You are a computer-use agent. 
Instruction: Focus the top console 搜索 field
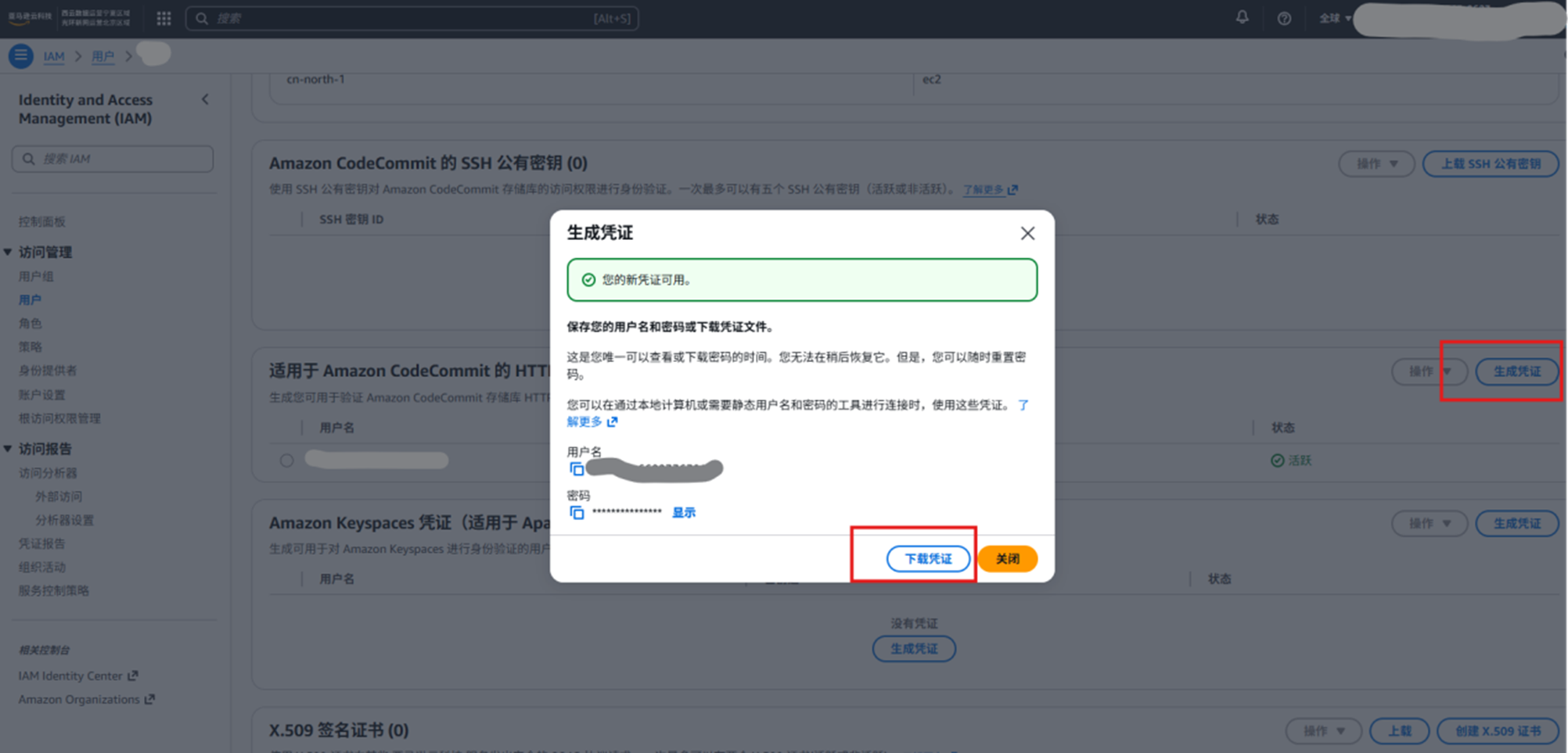[412, 18]
